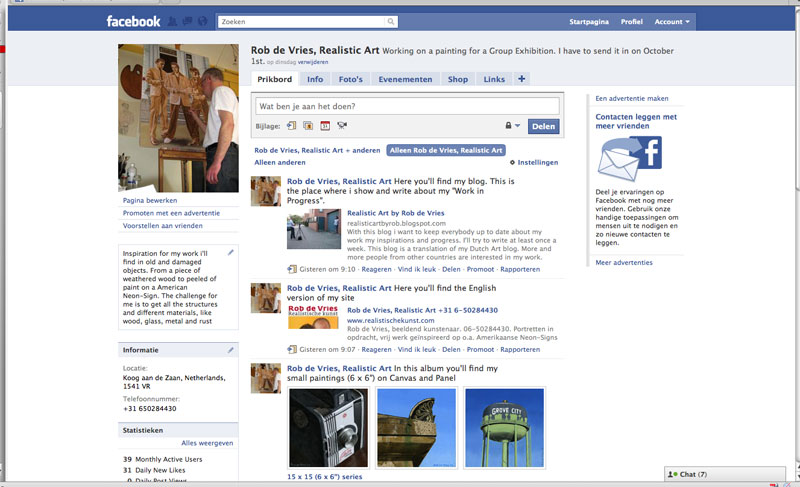Image resolution: width=800 pixels, height=487 pixels.
Task: Click Pagina bewerken link
Action: (x=150, y=200)
